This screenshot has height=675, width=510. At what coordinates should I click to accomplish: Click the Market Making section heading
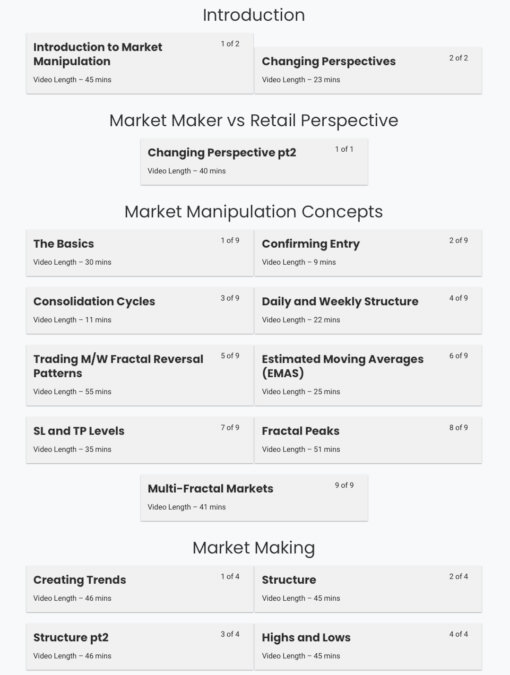[253, 548]
